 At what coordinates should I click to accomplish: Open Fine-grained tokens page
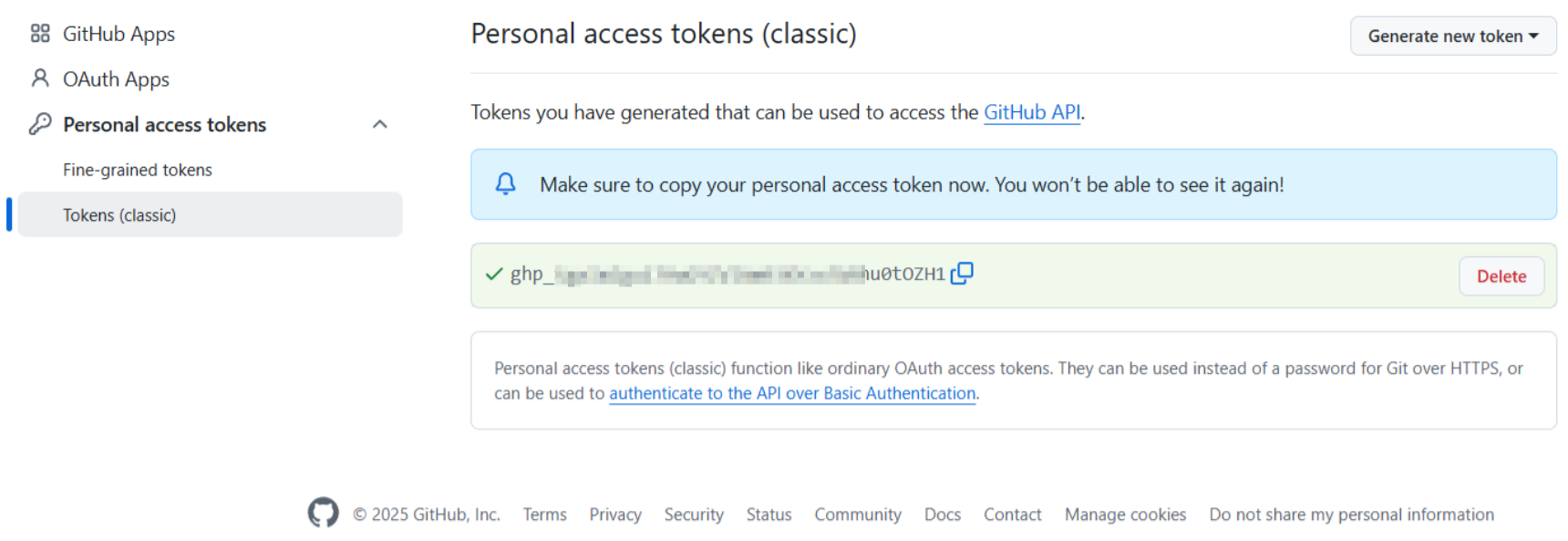[138, 170]
